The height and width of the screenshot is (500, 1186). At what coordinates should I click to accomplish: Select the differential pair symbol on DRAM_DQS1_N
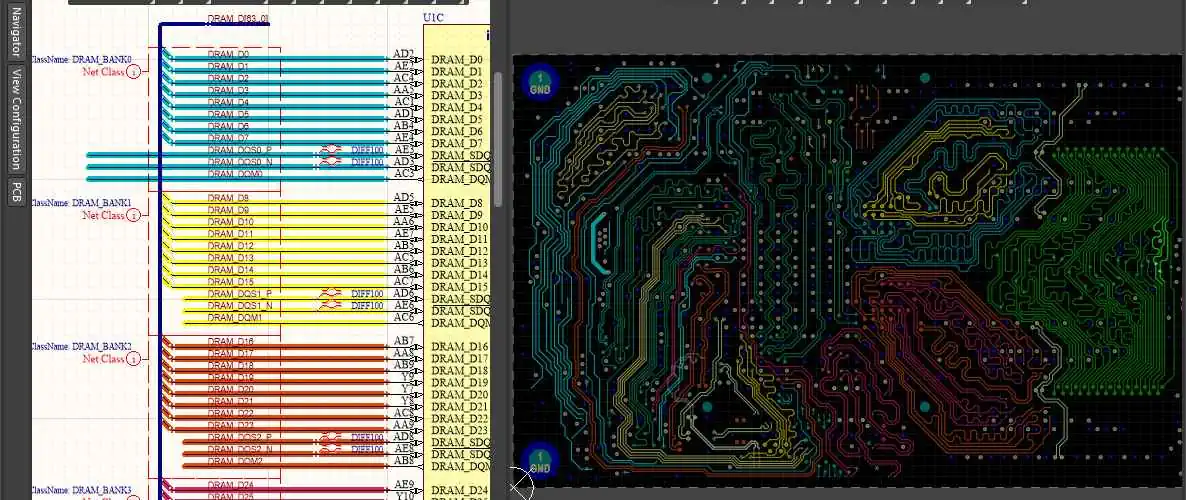tap(332, 305)
